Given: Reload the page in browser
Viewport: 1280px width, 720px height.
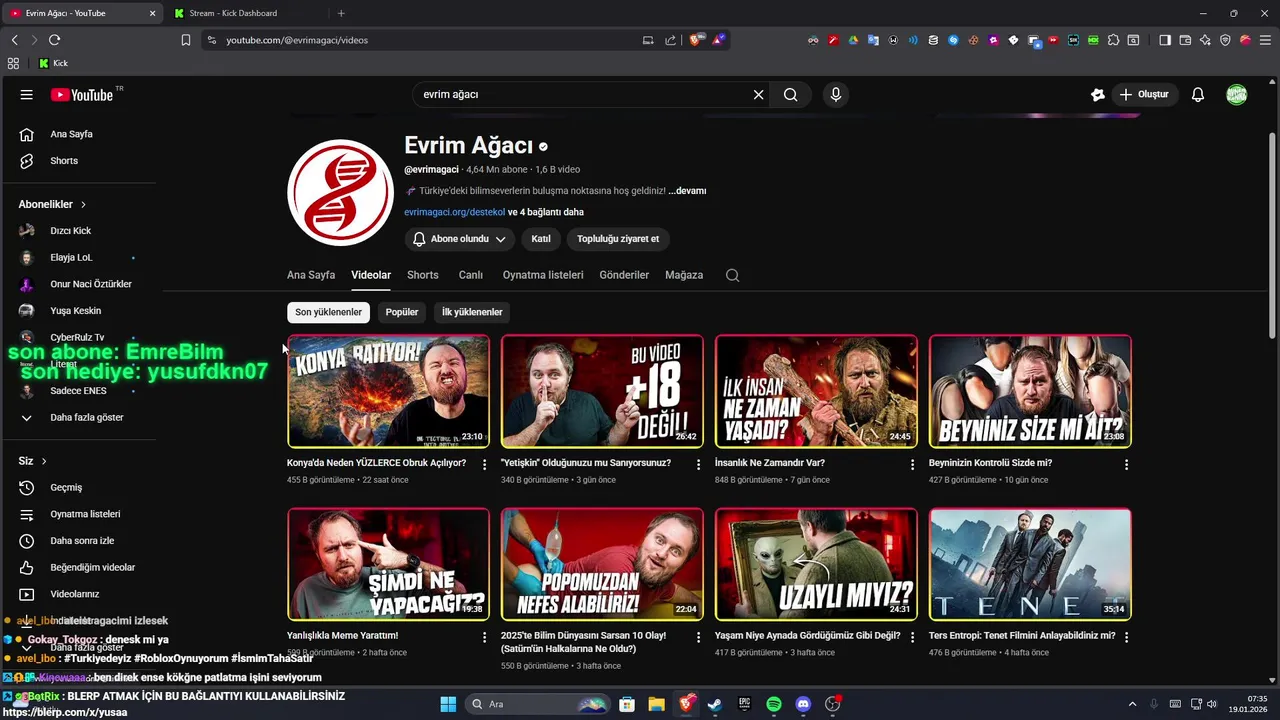Looking at the screenshot, I should tap(54, 40).
